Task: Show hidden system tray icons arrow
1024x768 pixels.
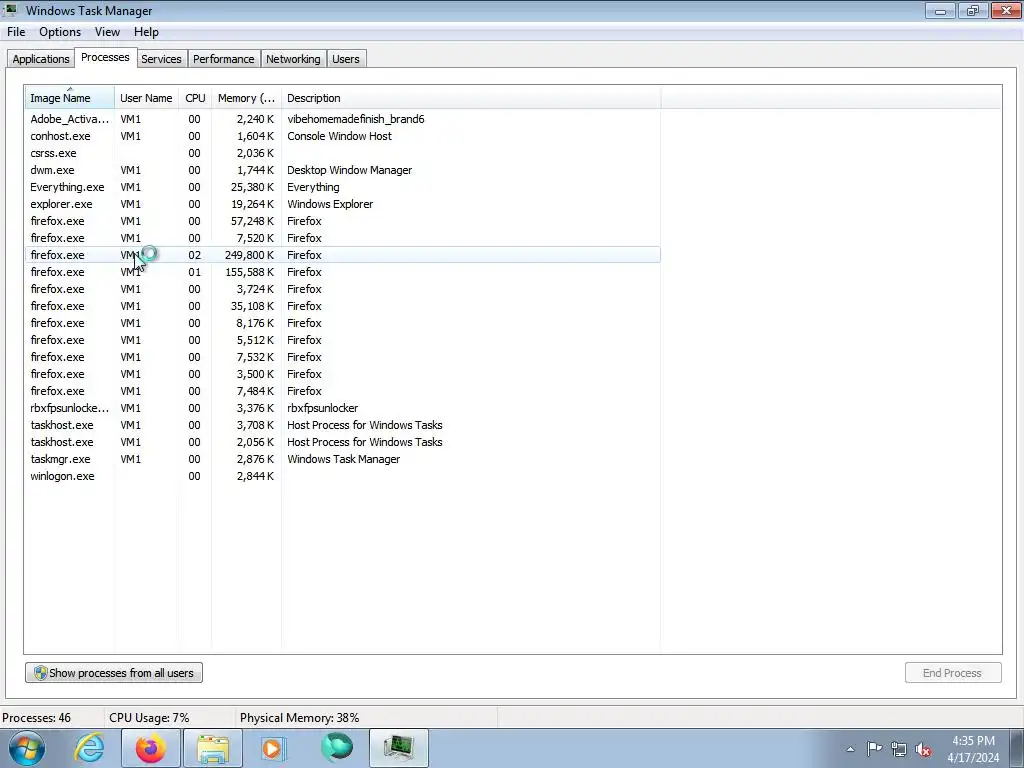Action: pos(850,749)
